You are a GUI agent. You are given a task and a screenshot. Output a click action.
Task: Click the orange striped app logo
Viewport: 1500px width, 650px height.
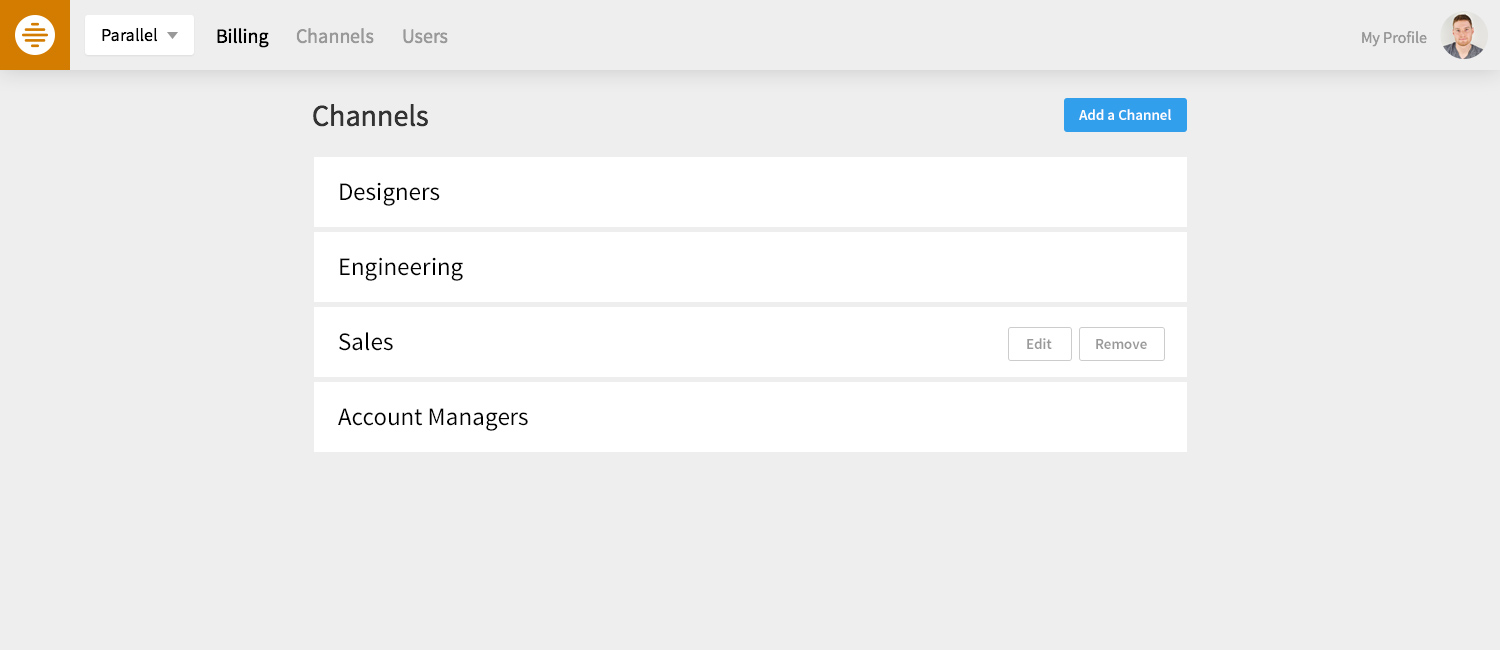click(35, 35)
